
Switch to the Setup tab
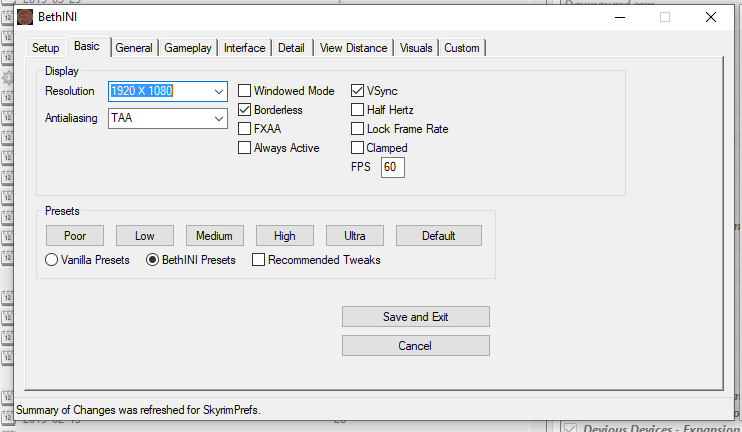click(46, 48)
